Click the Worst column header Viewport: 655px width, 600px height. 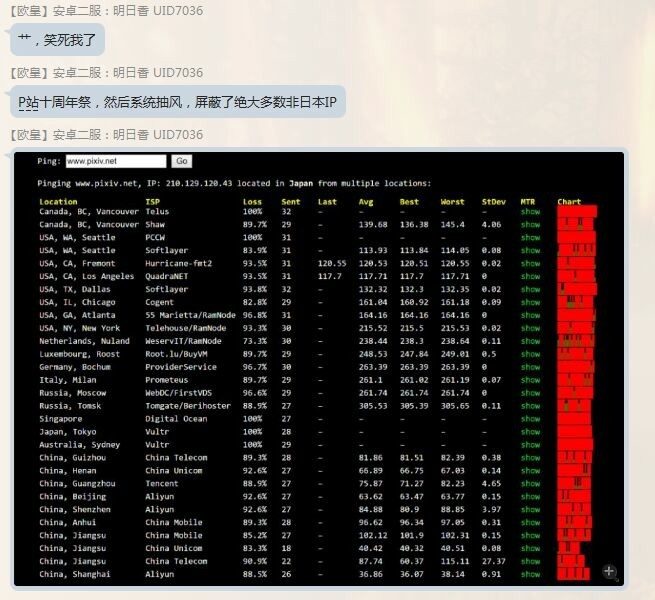coord(452,202)
